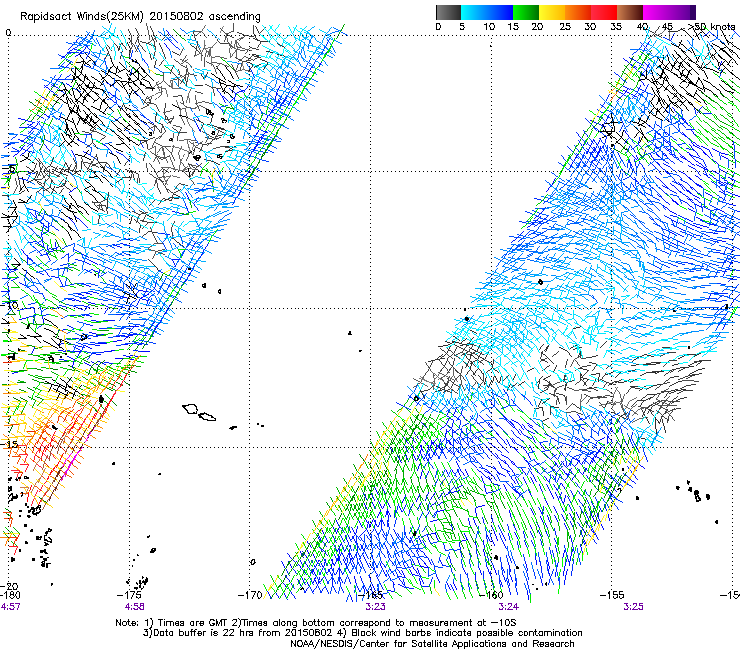The height and width of the screenshot is (650, 740).
Task: Select the '-170' longitude axis label
Action: 250,595
